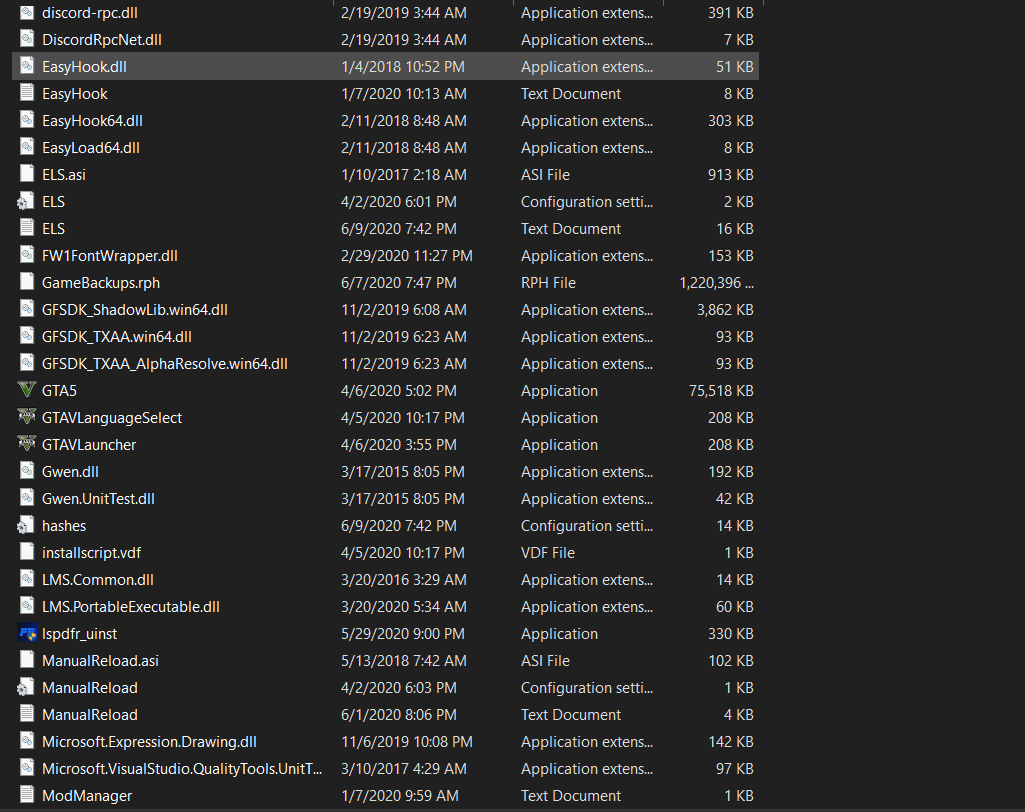The height and width of the screenshot is (812, 1025).
Task: Click the Gwen.dll file icon
Action: coord(27,471)
